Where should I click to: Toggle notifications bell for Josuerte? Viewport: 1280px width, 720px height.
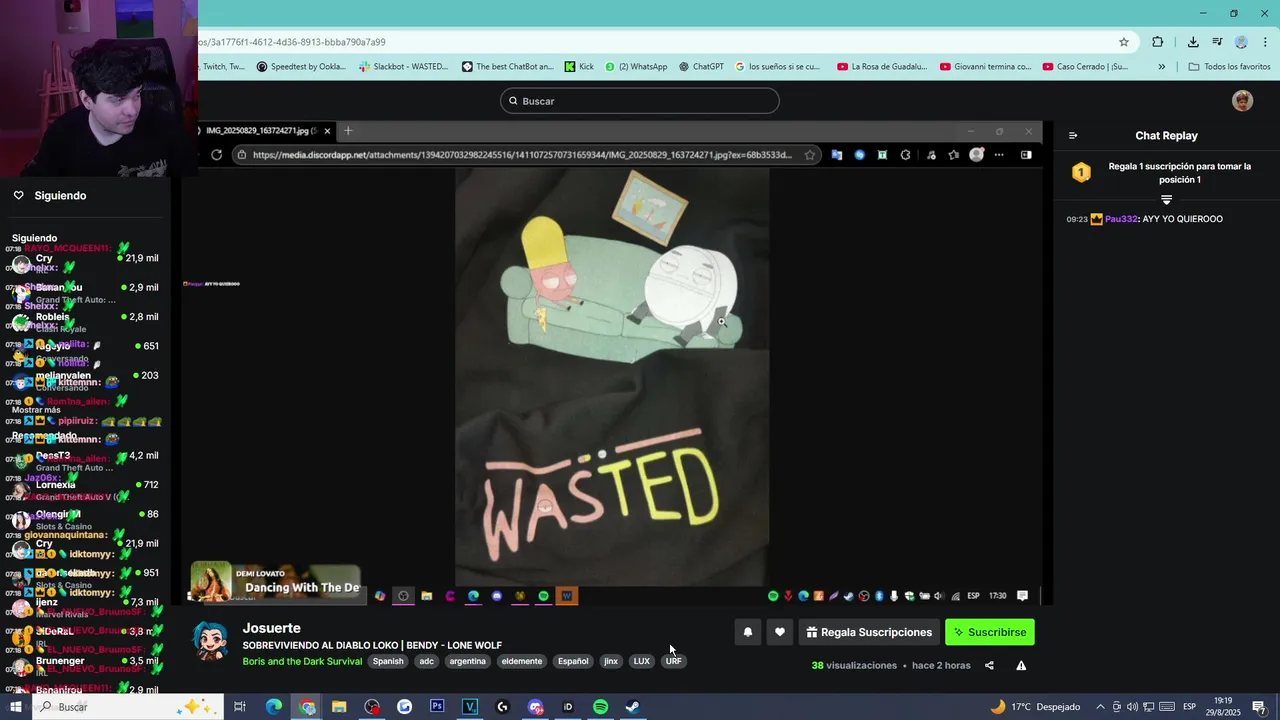(x=747, y=632)
